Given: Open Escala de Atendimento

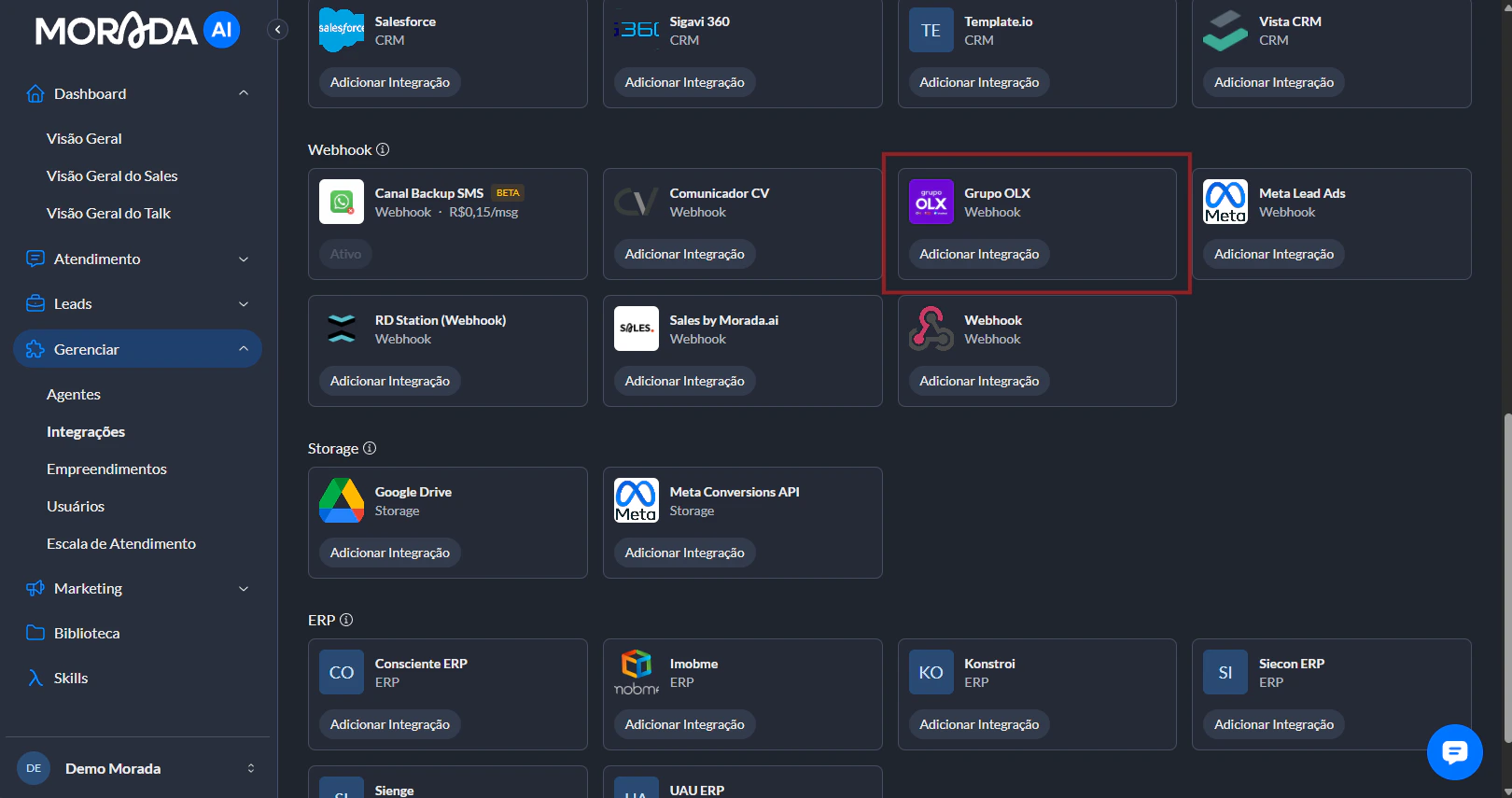Looking at the screenshot, I should 121,543.
